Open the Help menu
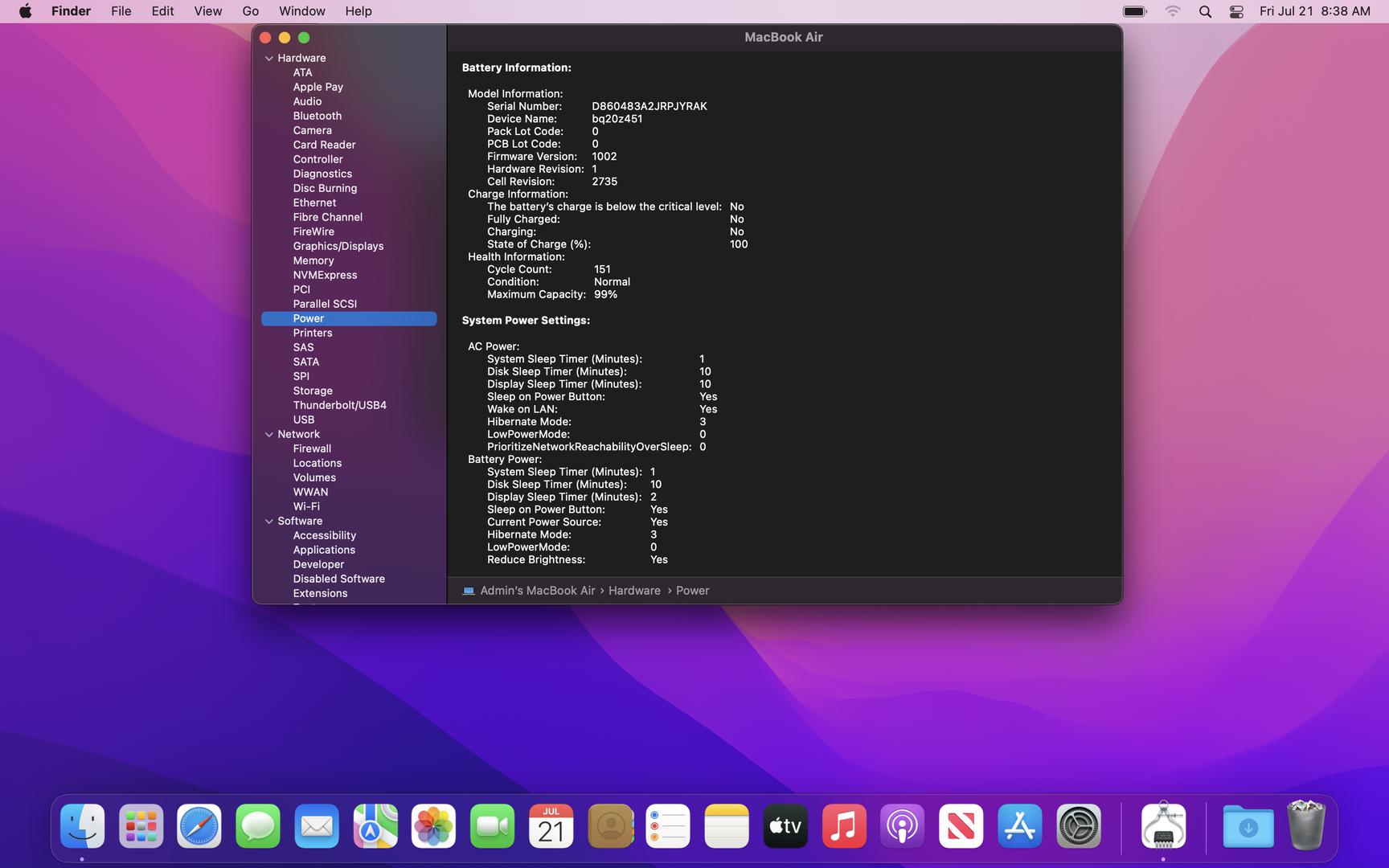 point(359,11)
